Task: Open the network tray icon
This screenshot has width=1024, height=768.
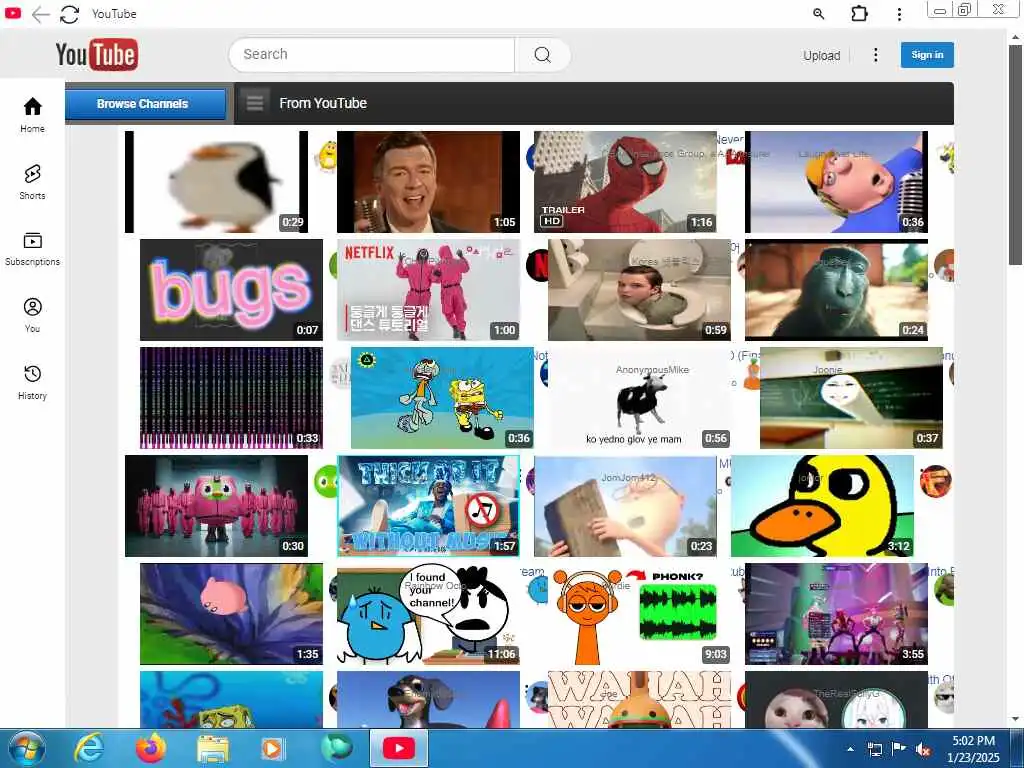Action: (874, 750)
